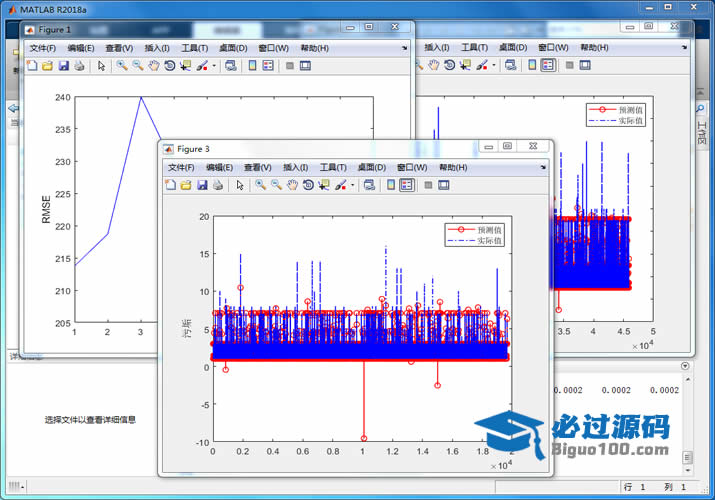Insert colorbar in Figure 1

(x=252, y=66)
